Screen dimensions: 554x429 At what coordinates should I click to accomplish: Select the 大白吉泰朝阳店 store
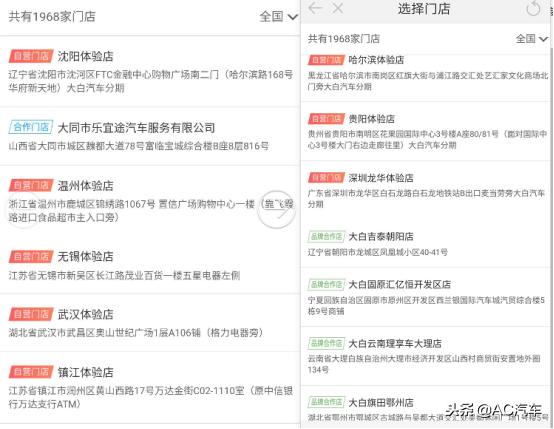click(427, 243)
